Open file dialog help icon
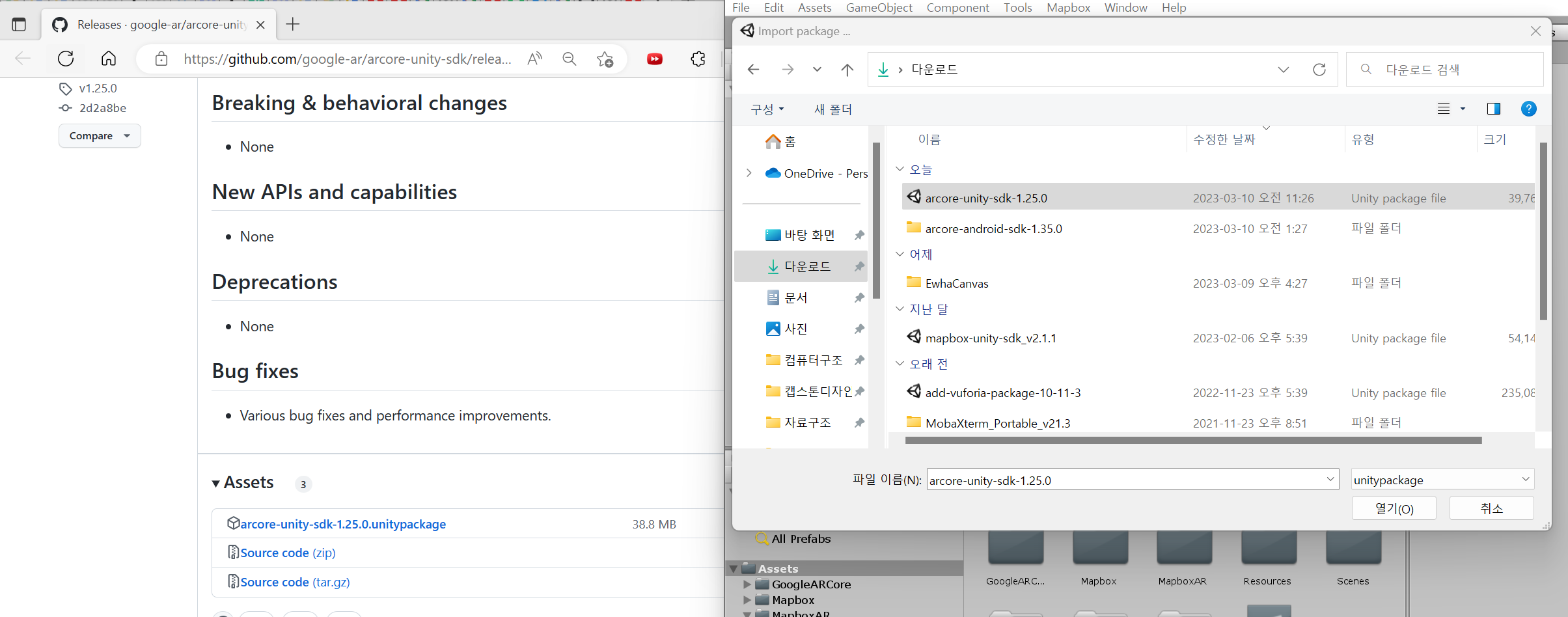 tap(1529, 109)
